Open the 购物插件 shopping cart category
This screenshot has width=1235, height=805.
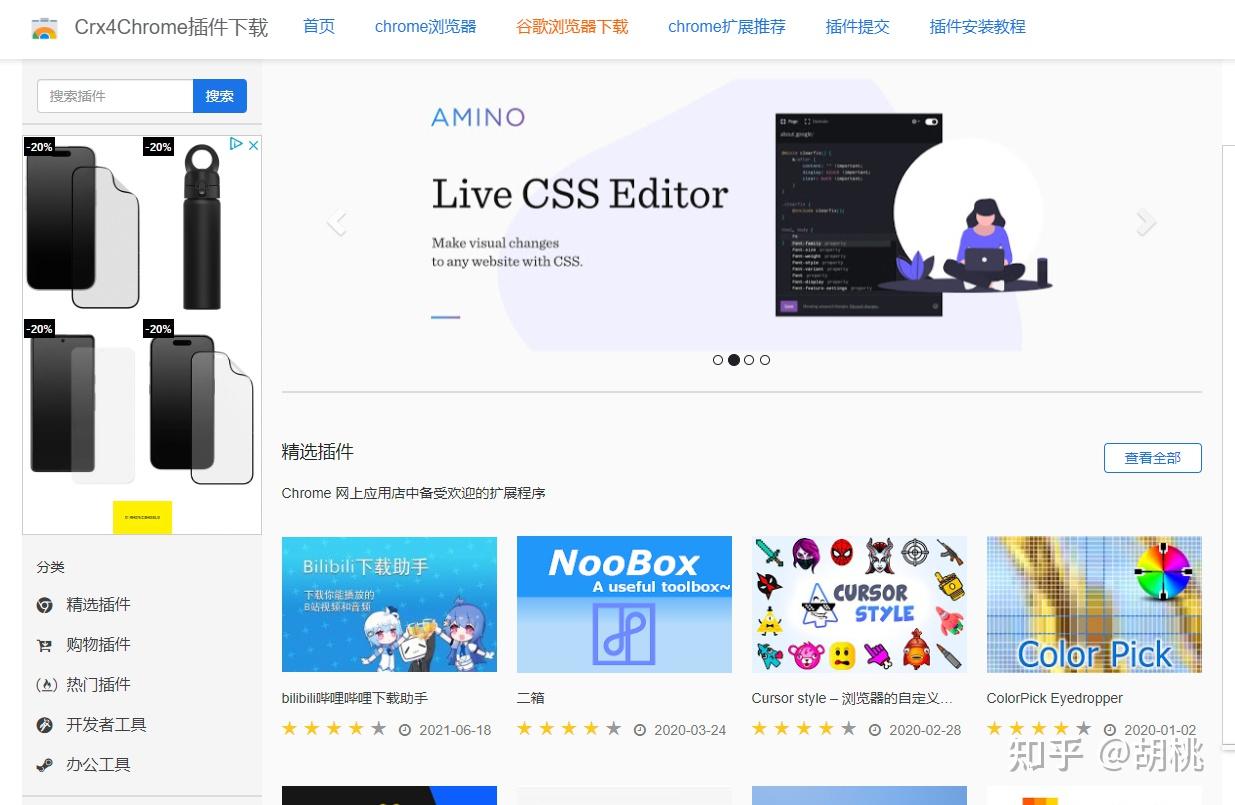click(45, 644)
